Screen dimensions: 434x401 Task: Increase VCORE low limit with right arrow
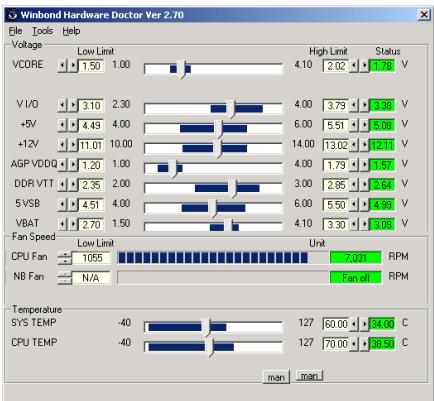pos(73,66)
